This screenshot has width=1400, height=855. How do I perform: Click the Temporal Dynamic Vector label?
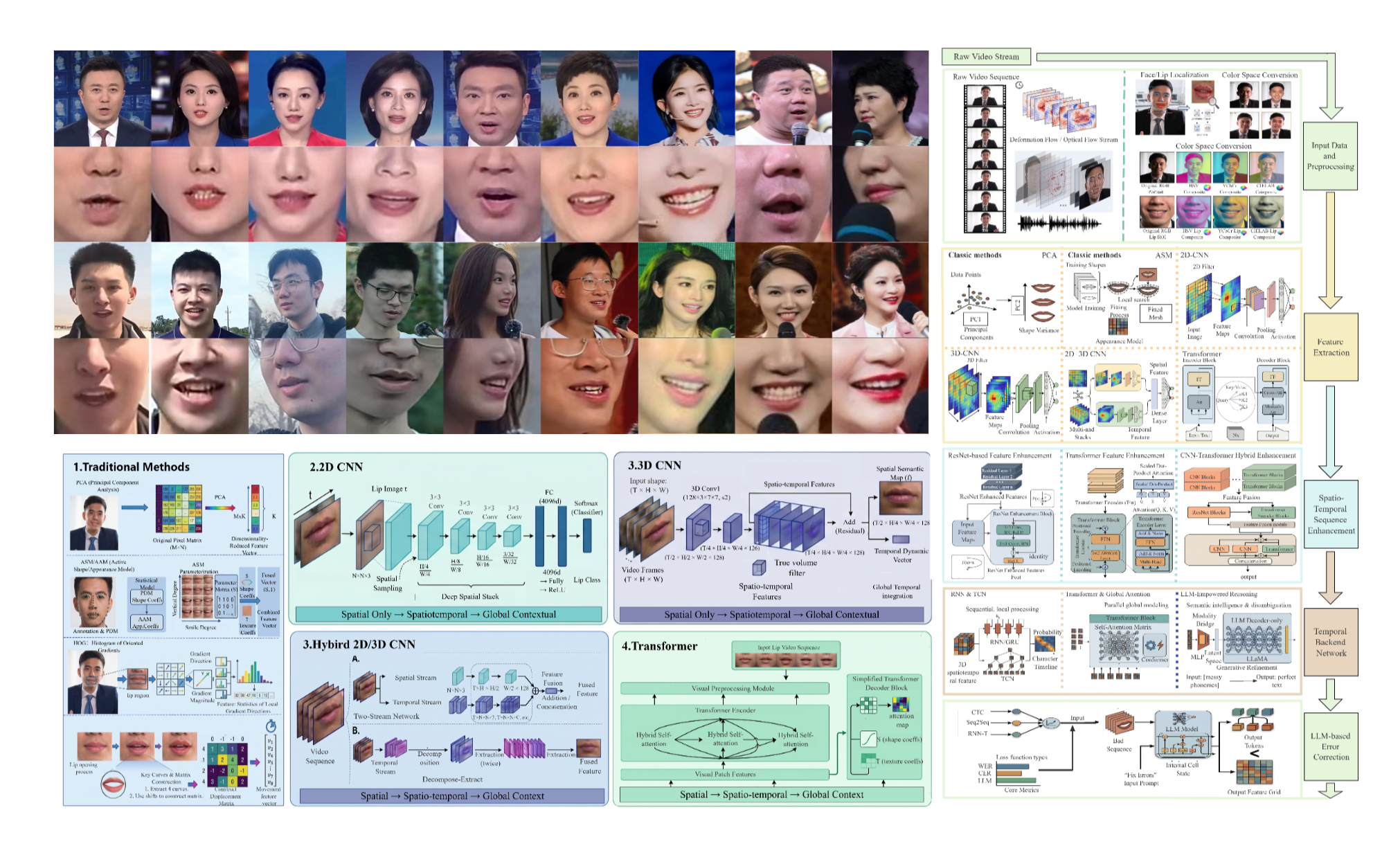point(901,555)
